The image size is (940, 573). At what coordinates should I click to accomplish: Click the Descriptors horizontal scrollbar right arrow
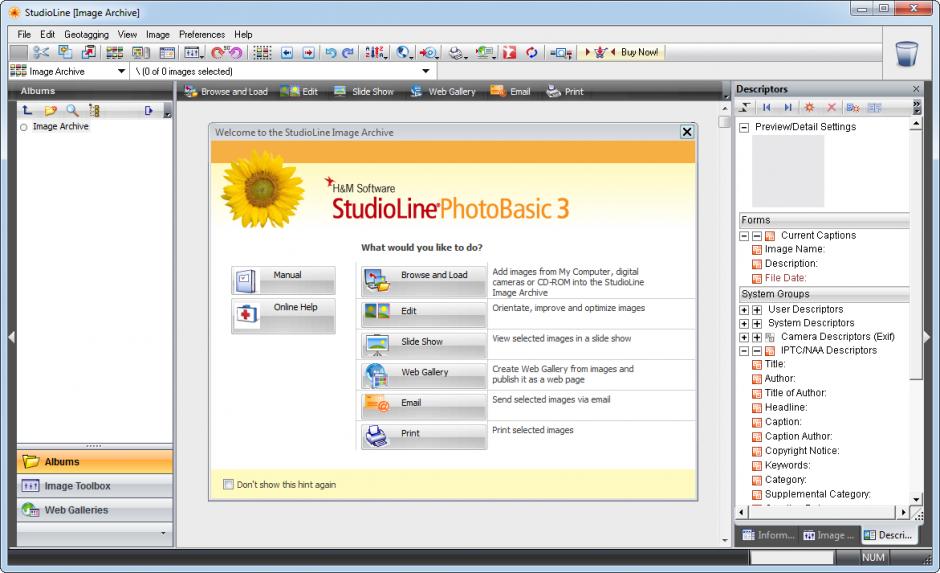pyautogui.click(x=903, y=512)
